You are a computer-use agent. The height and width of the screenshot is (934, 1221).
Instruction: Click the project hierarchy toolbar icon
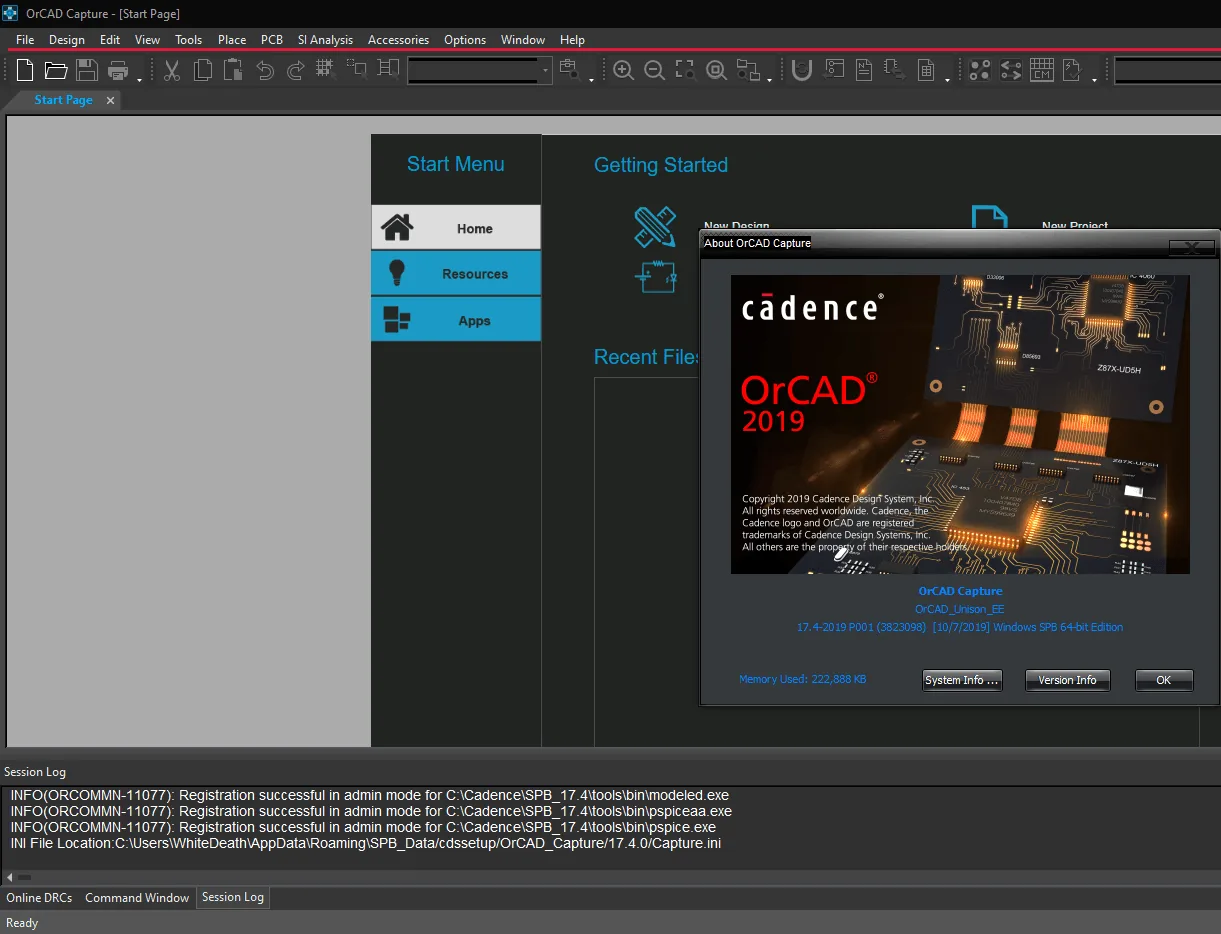[x=747, y=70]
